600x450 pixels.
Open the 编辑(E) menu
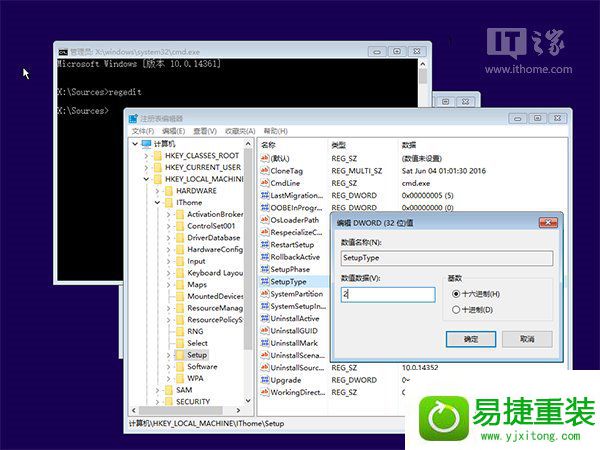coord(173,131)
